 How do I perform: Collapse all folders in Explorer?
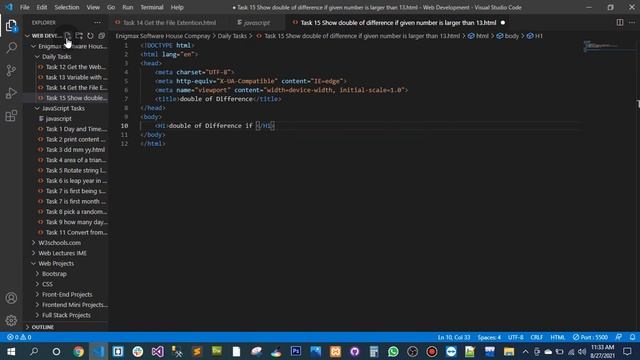[x=102, y=36]
